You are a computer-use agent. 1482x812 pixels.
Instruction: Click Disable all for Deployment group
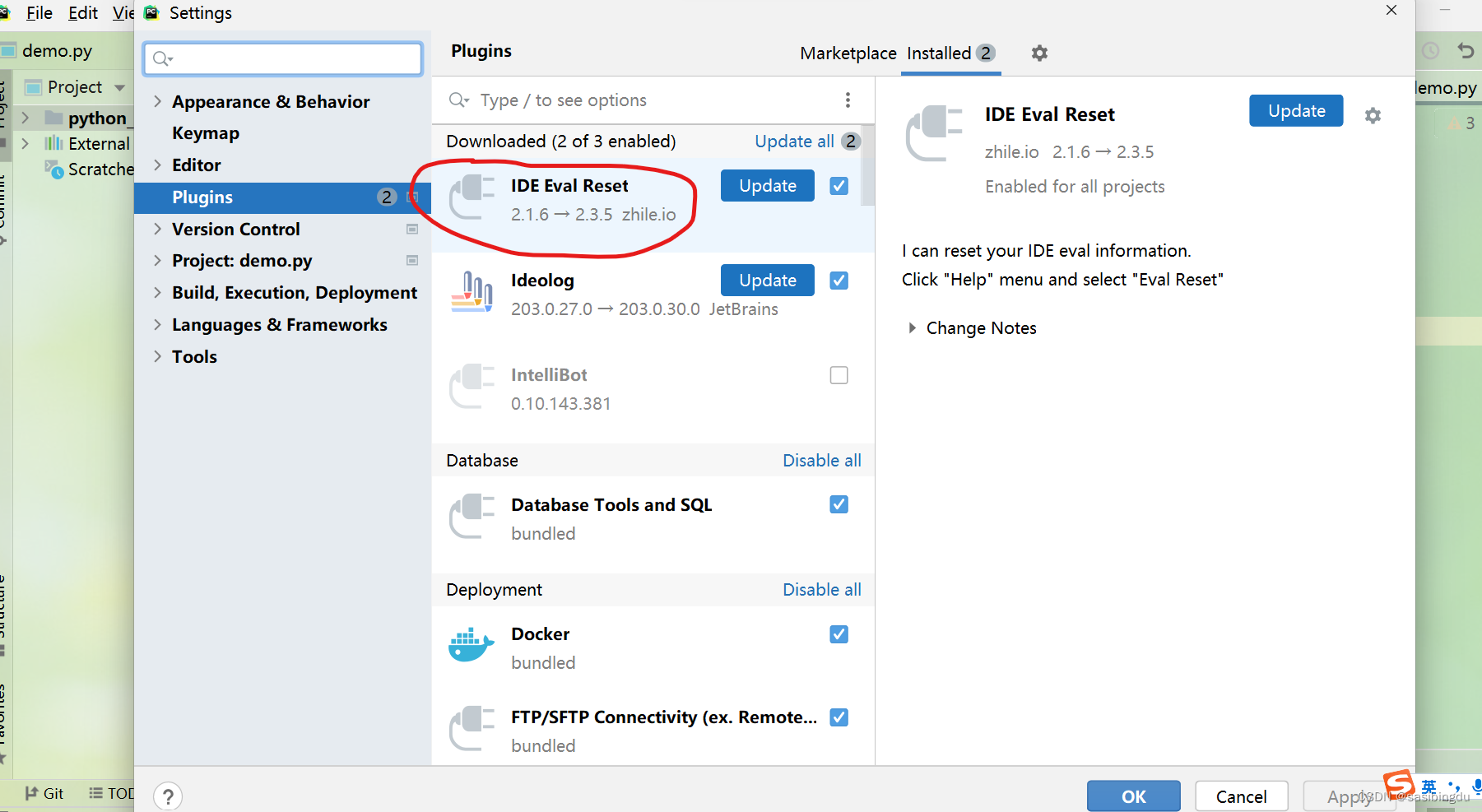coord(822,590)
